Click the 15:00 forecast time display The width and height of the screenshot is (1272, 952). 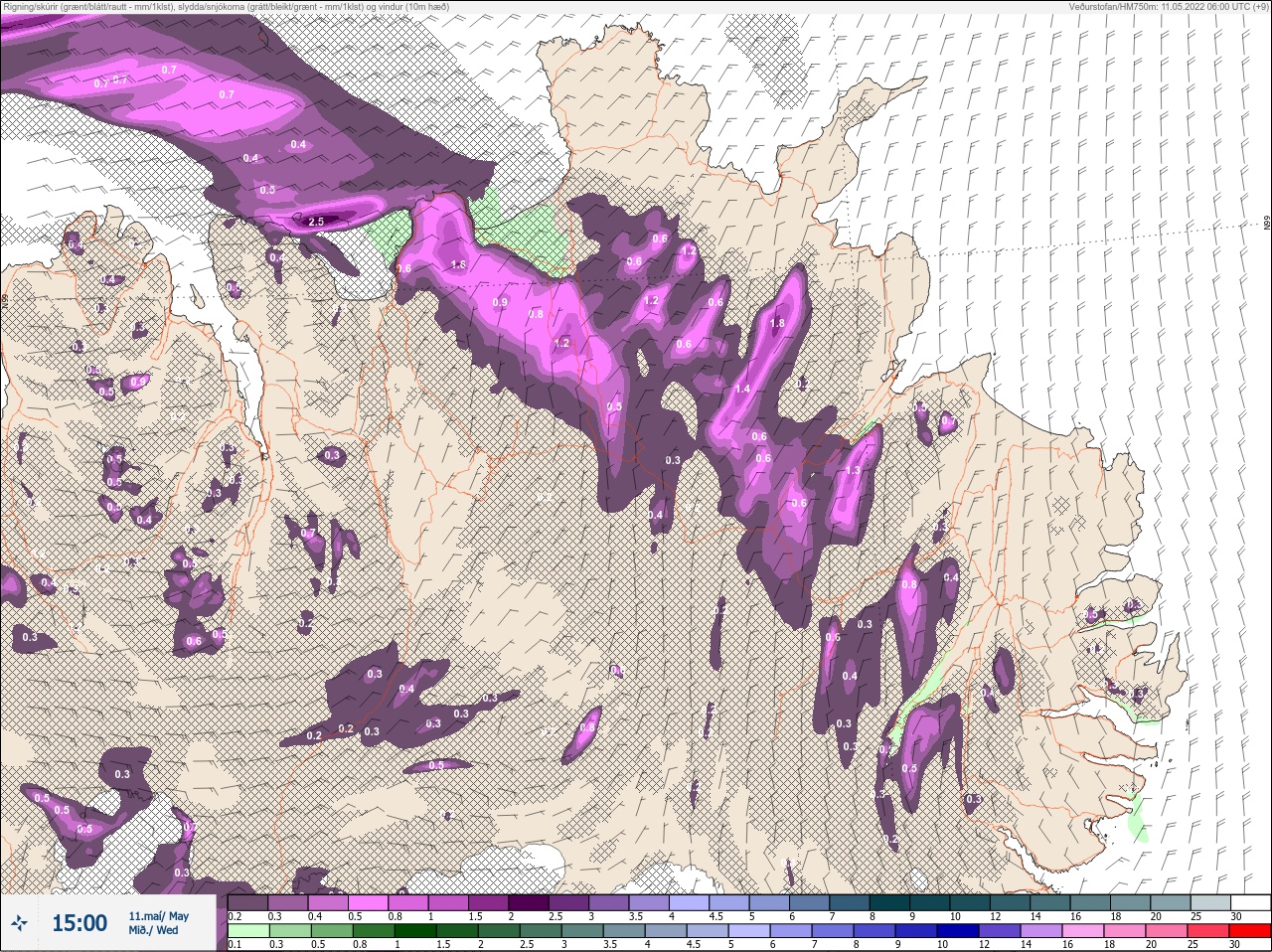[79, 923]
